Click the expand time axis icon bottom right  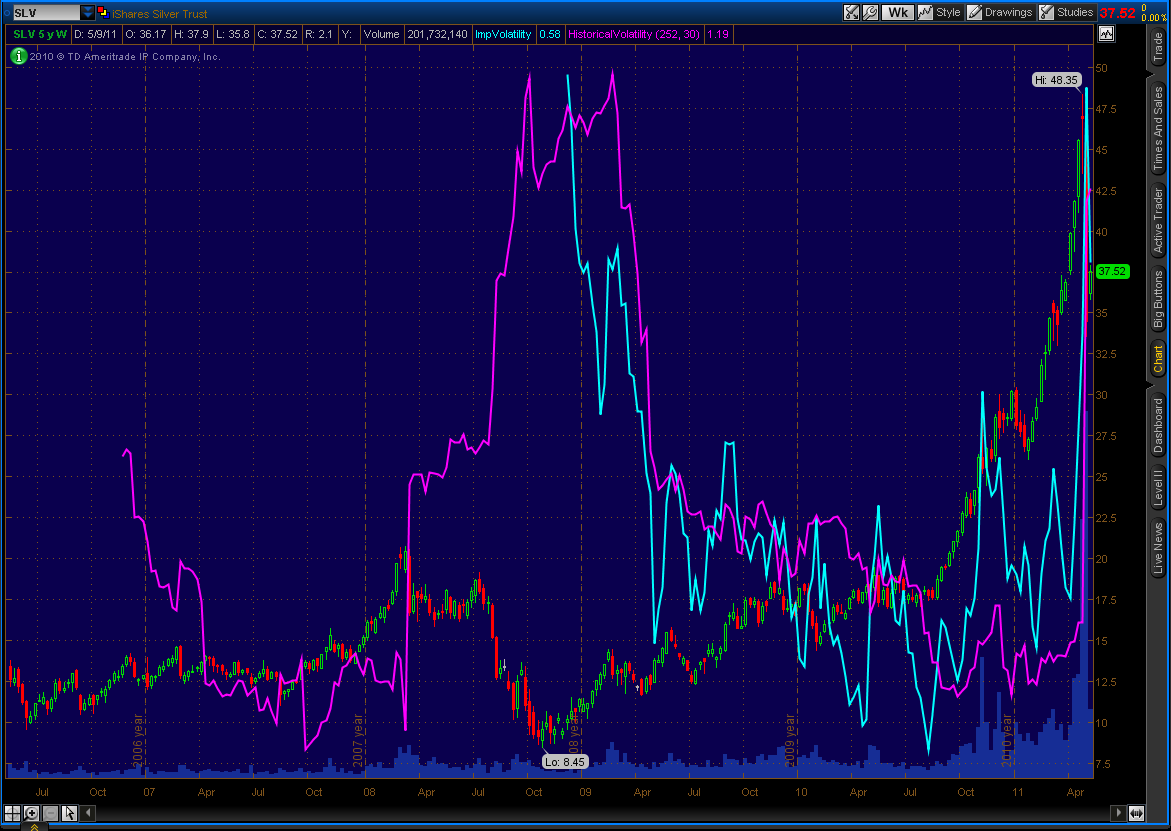coord(1136,812)
